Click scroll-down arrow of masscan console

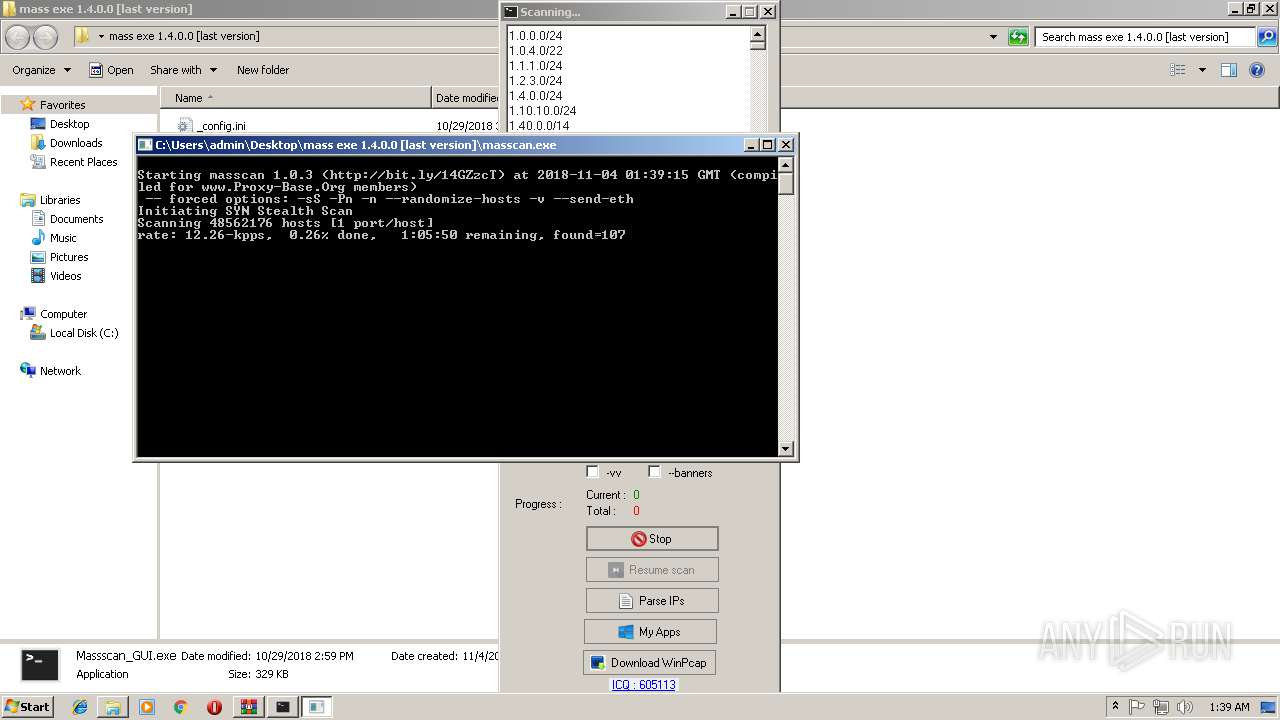click(x=786, y=449)
